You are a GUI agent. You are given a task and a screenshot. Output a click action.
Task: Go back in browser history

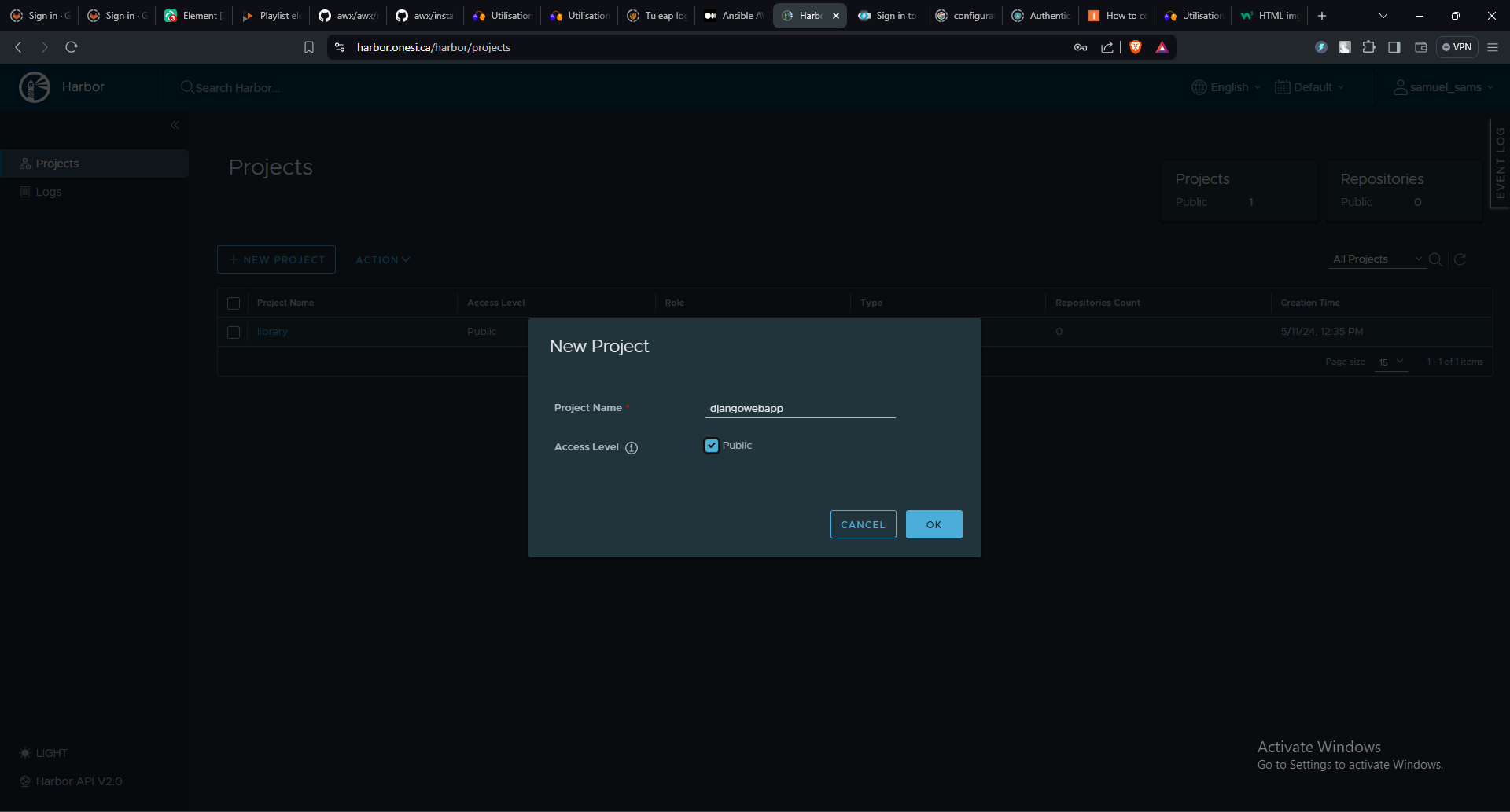(18, 47)
